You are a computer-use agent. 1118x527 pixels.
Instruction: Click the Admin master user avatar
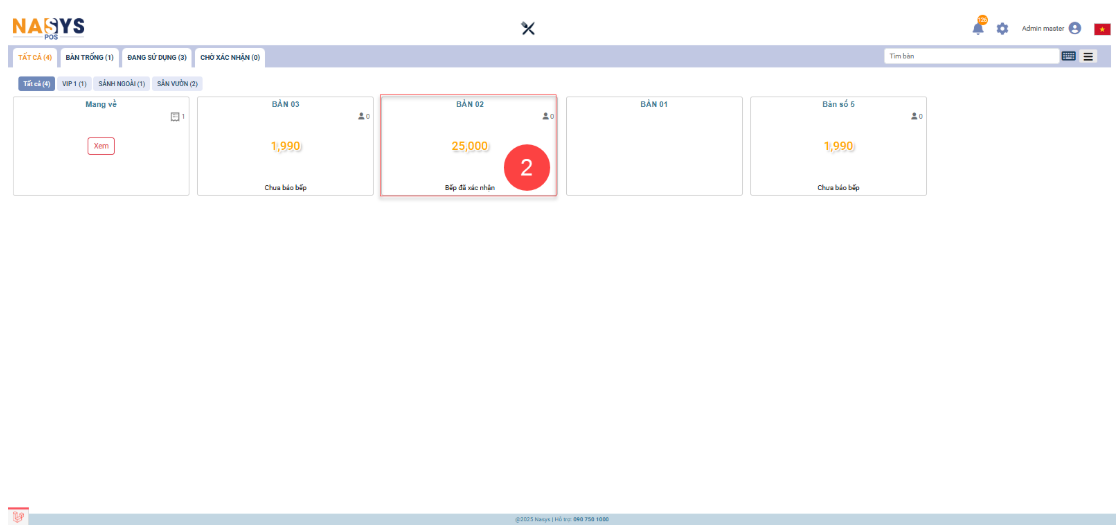(x=1075, y=29)
